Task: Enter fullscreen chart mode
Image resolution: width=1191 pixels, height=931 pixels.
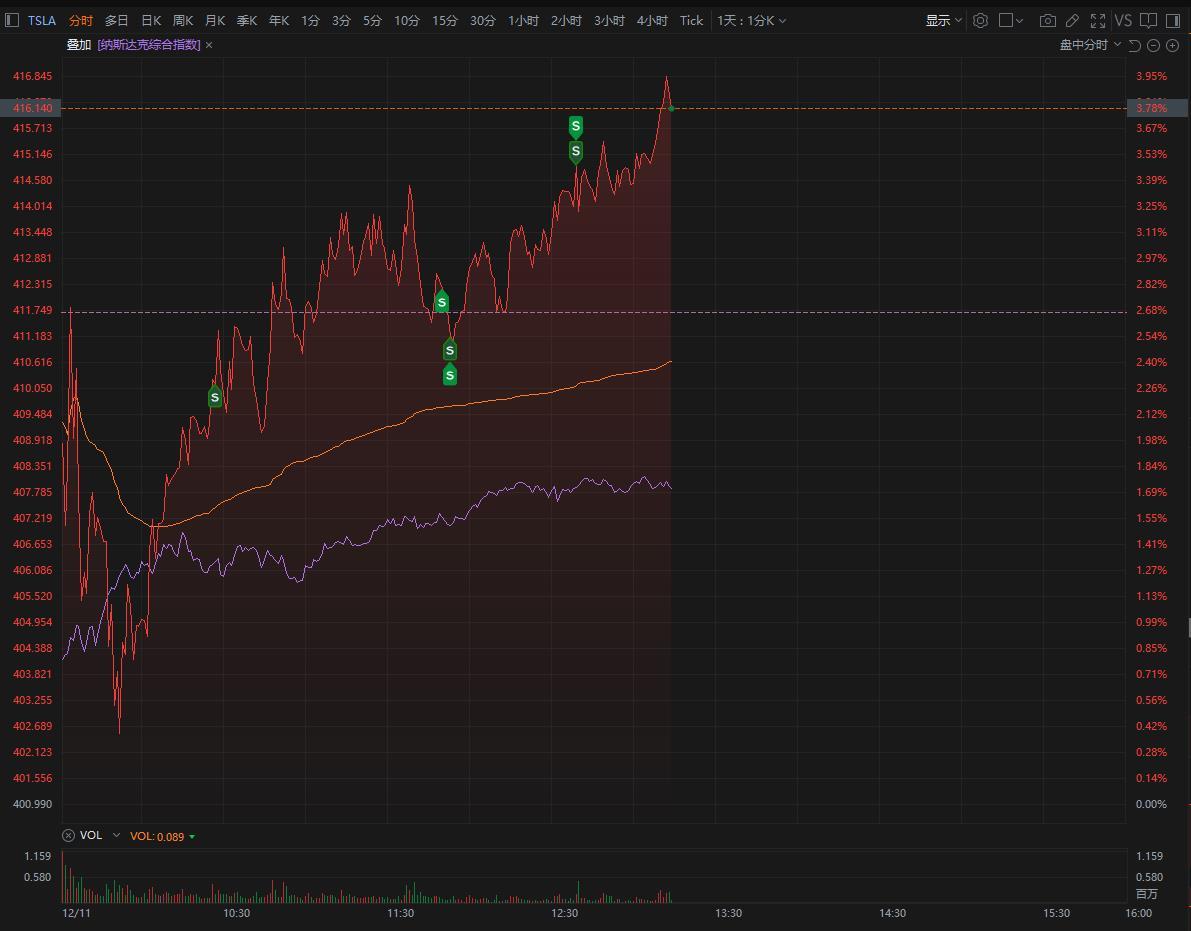Action: point(1098,21)
